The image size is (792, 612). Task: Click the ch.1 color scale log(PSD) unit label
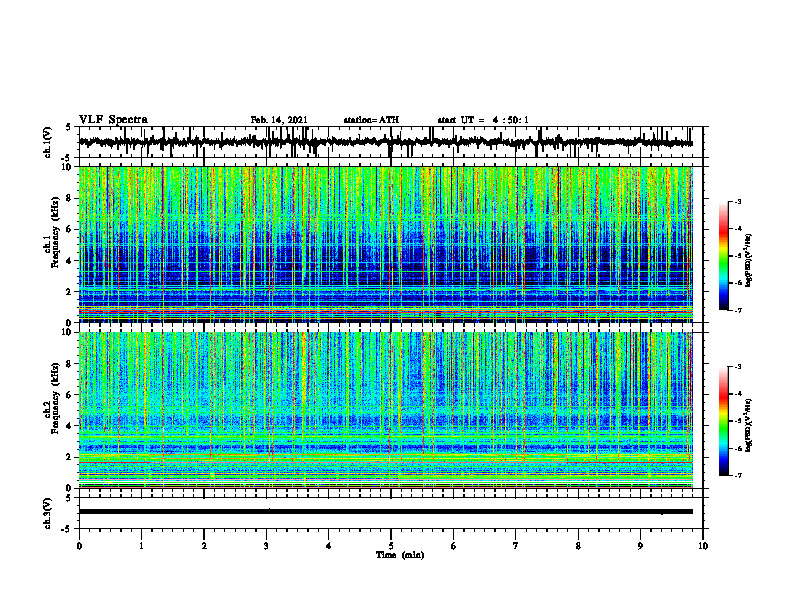pos(749,260)
